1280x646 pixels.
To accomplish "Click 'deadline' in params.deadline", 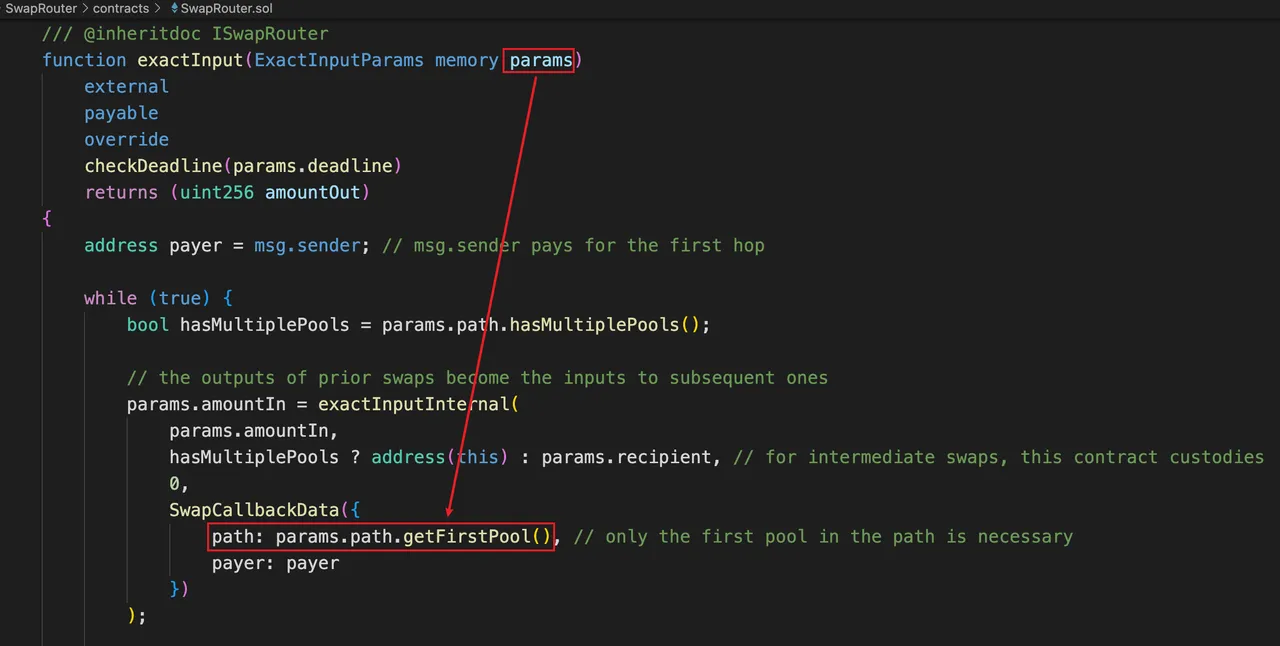I will [x=350, y=166].
